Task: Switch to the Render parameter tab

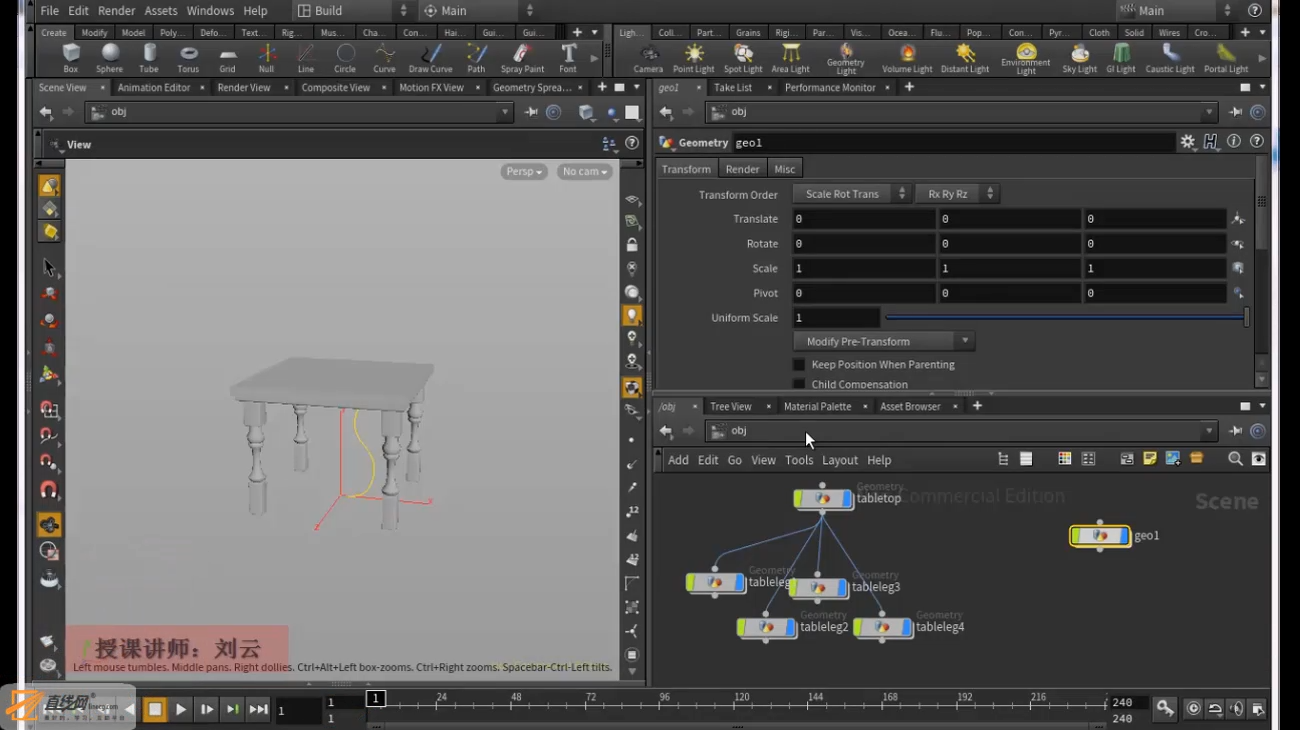Action: click(x=742, y=169)
